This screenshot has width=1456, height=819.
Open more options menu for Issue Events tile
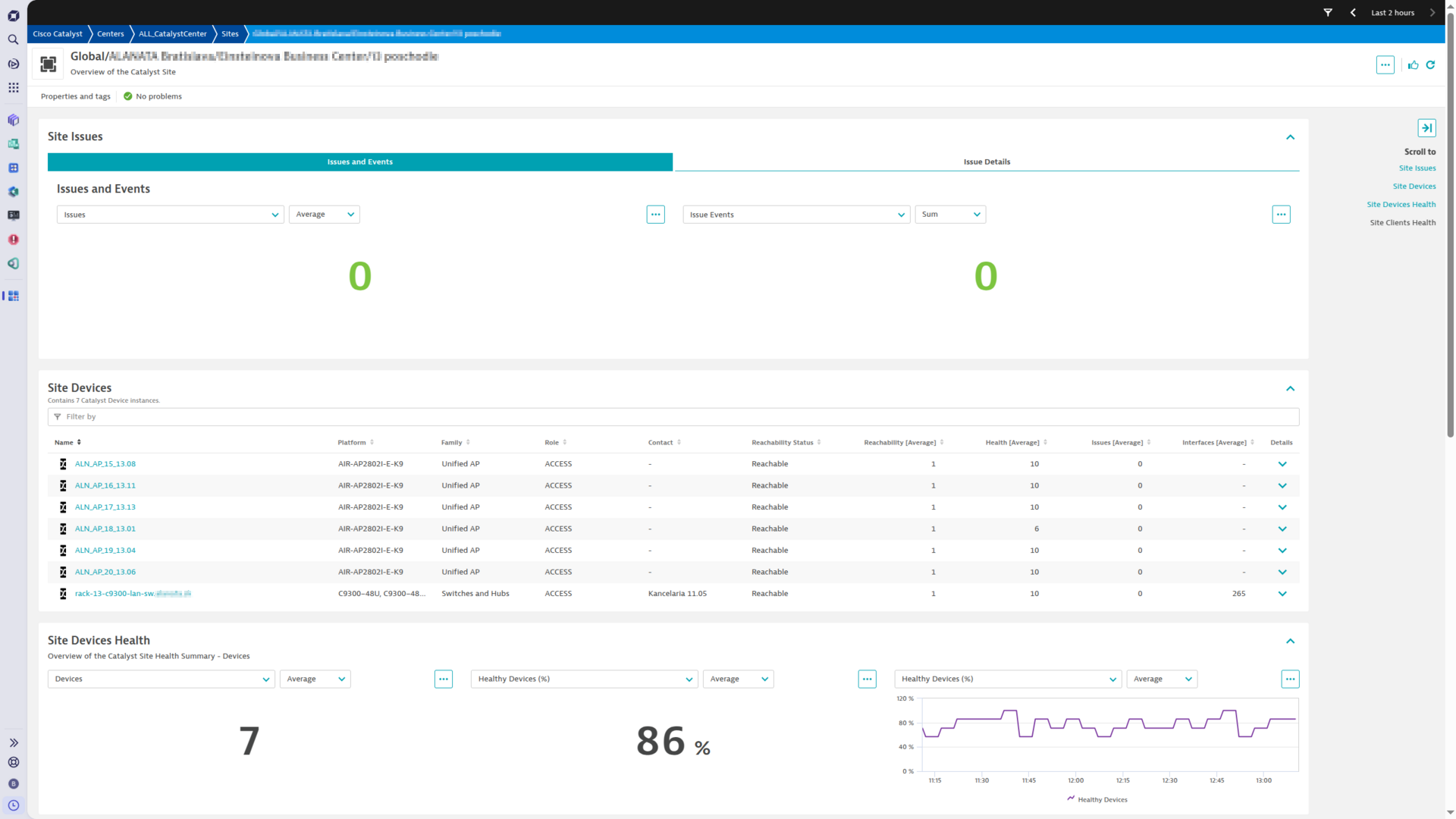[1281, 215]
